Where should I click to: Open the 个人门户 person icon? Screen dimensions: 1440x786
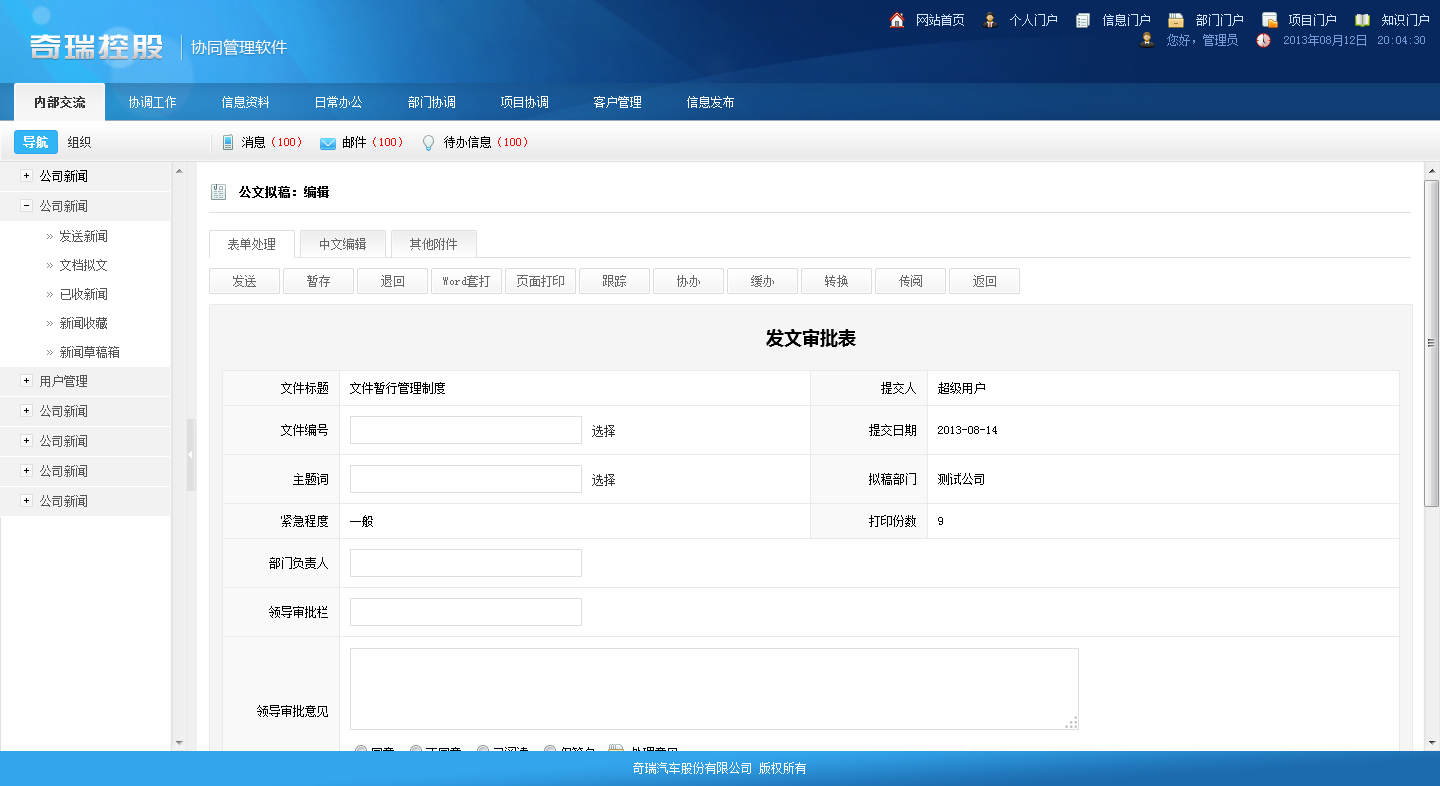click(990, 20)
